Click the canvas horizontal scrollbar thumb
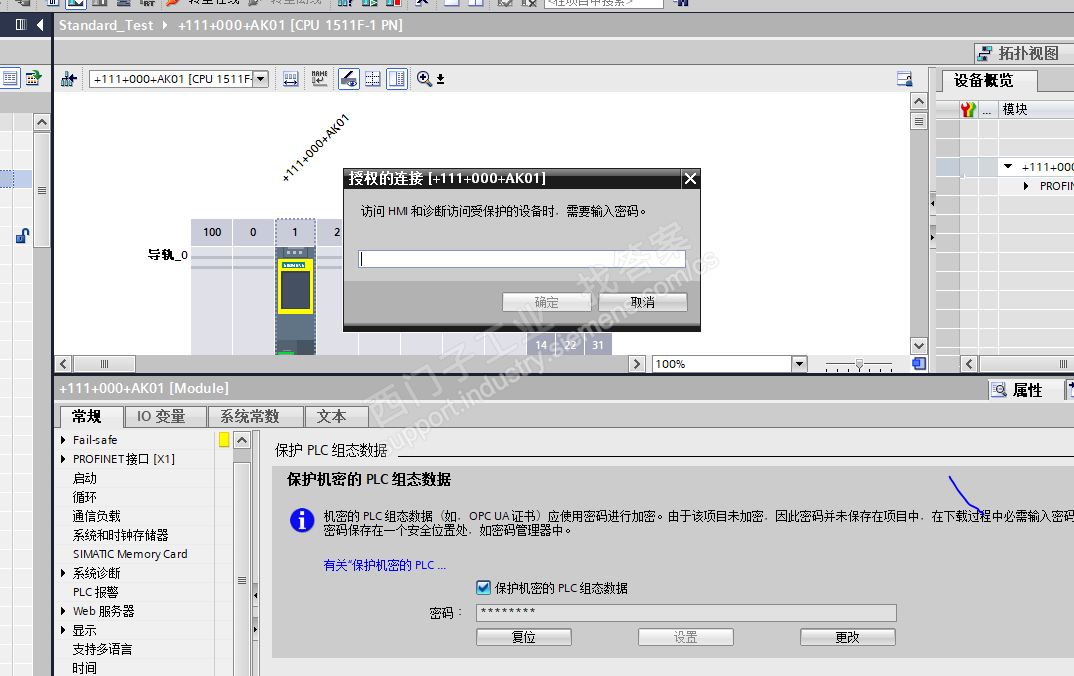Image resolution: width=1074 pixels, height=676 pixels. (x=104, y=364)
